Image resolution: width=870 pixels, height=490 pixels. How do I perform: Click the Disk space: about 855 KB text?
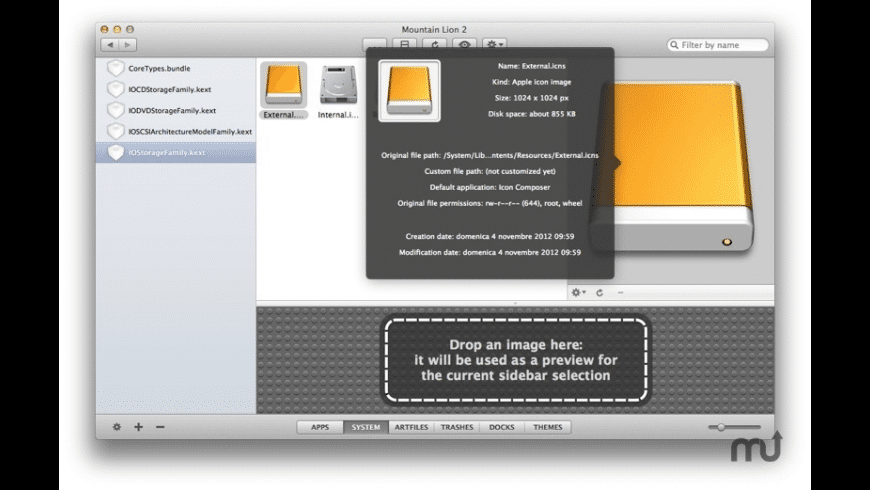532,114
